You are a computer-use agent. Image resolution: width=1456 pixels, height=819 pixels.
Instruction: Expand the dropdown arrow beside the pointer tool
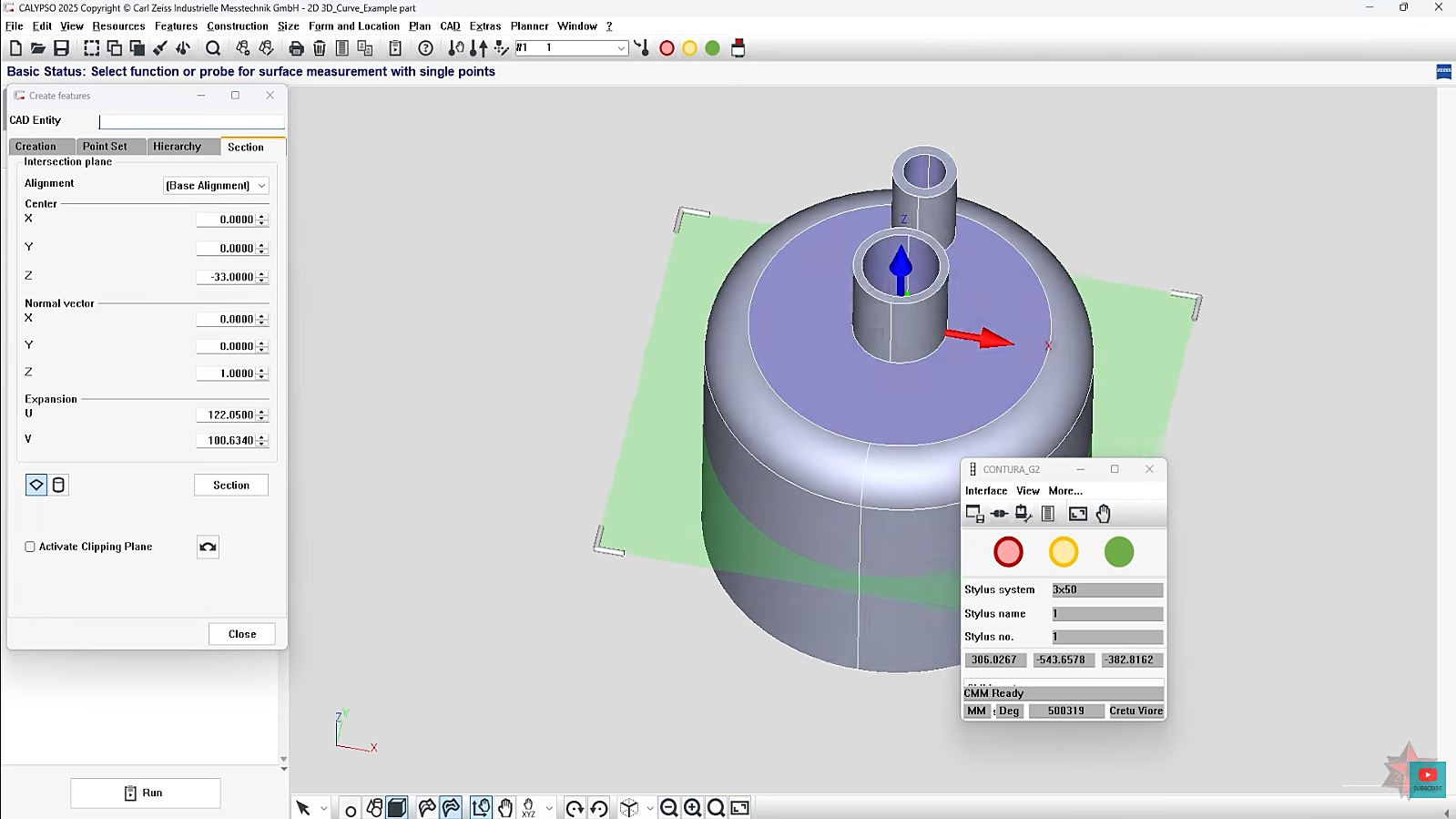point(323,808)
